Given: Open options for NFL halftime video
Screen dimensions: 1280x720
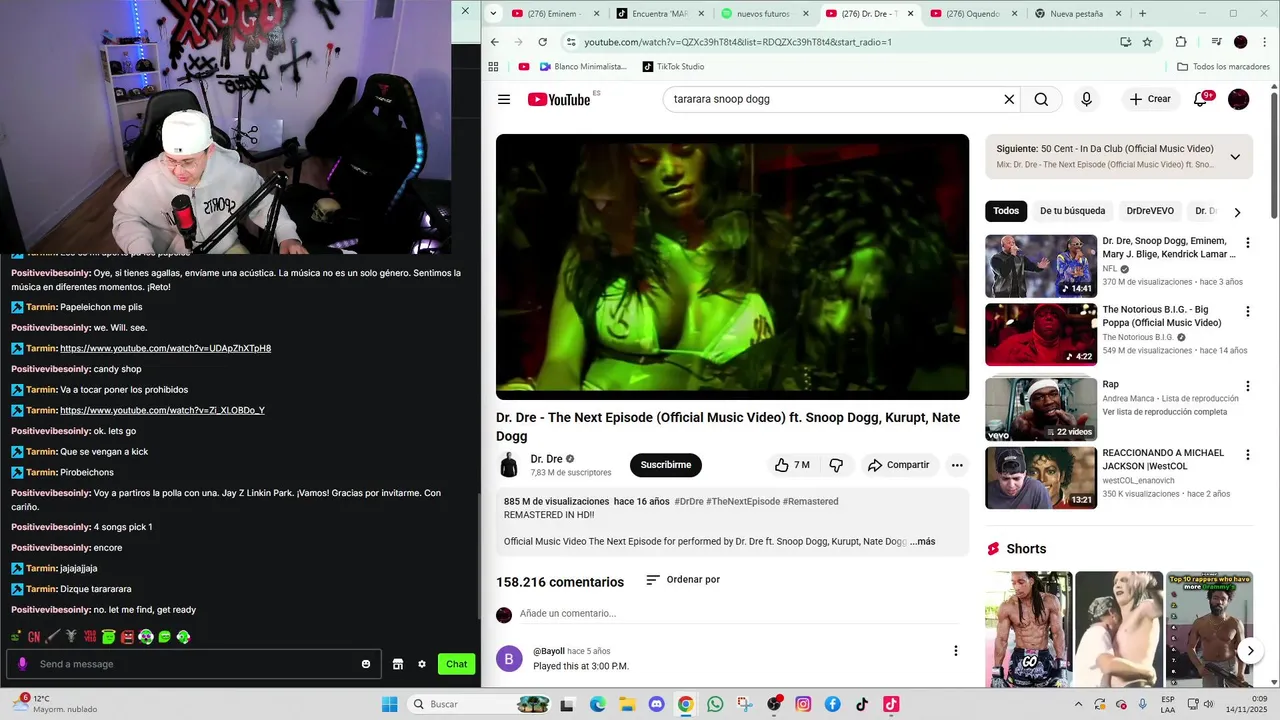Looking at the screenshot, I should 1247,243.
